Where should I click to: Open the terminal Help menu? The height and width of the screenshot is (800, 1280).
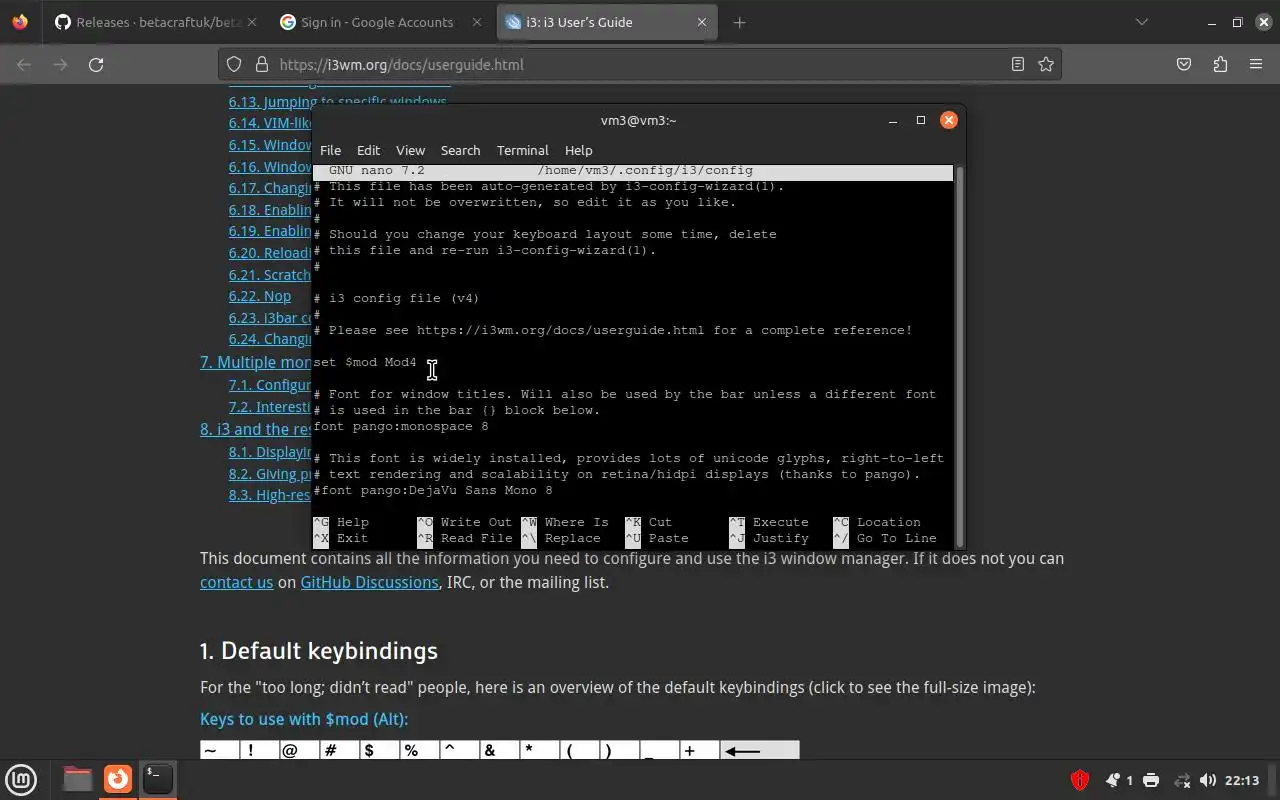tap(578, 150)
